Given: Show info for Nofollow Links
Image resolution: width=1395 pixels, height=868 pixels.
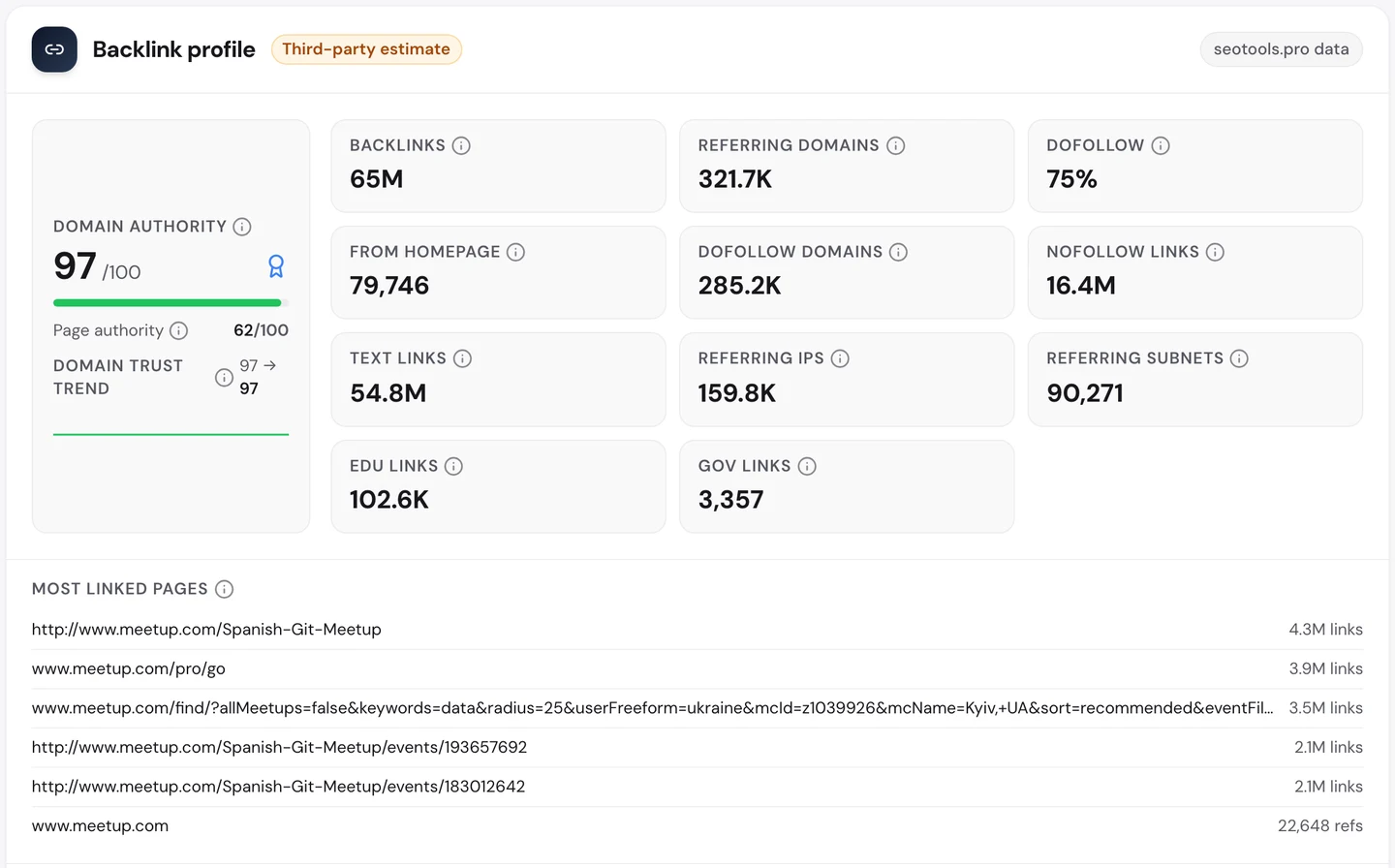Looking at the screenshot, I should tap(1215, 252).
